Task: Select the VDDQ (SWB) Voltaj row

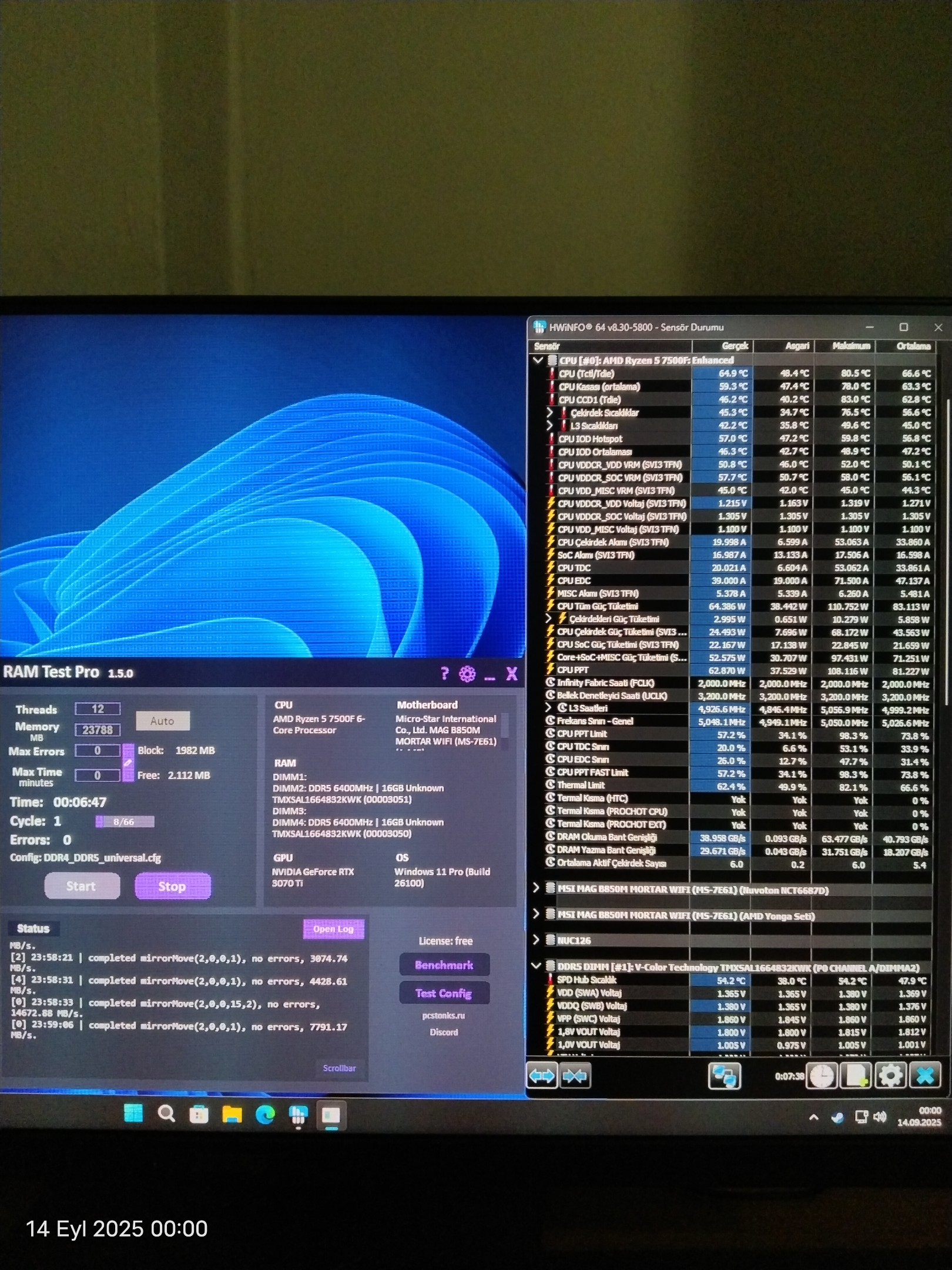Action: pyautogui.click(x=738, y=1006)
